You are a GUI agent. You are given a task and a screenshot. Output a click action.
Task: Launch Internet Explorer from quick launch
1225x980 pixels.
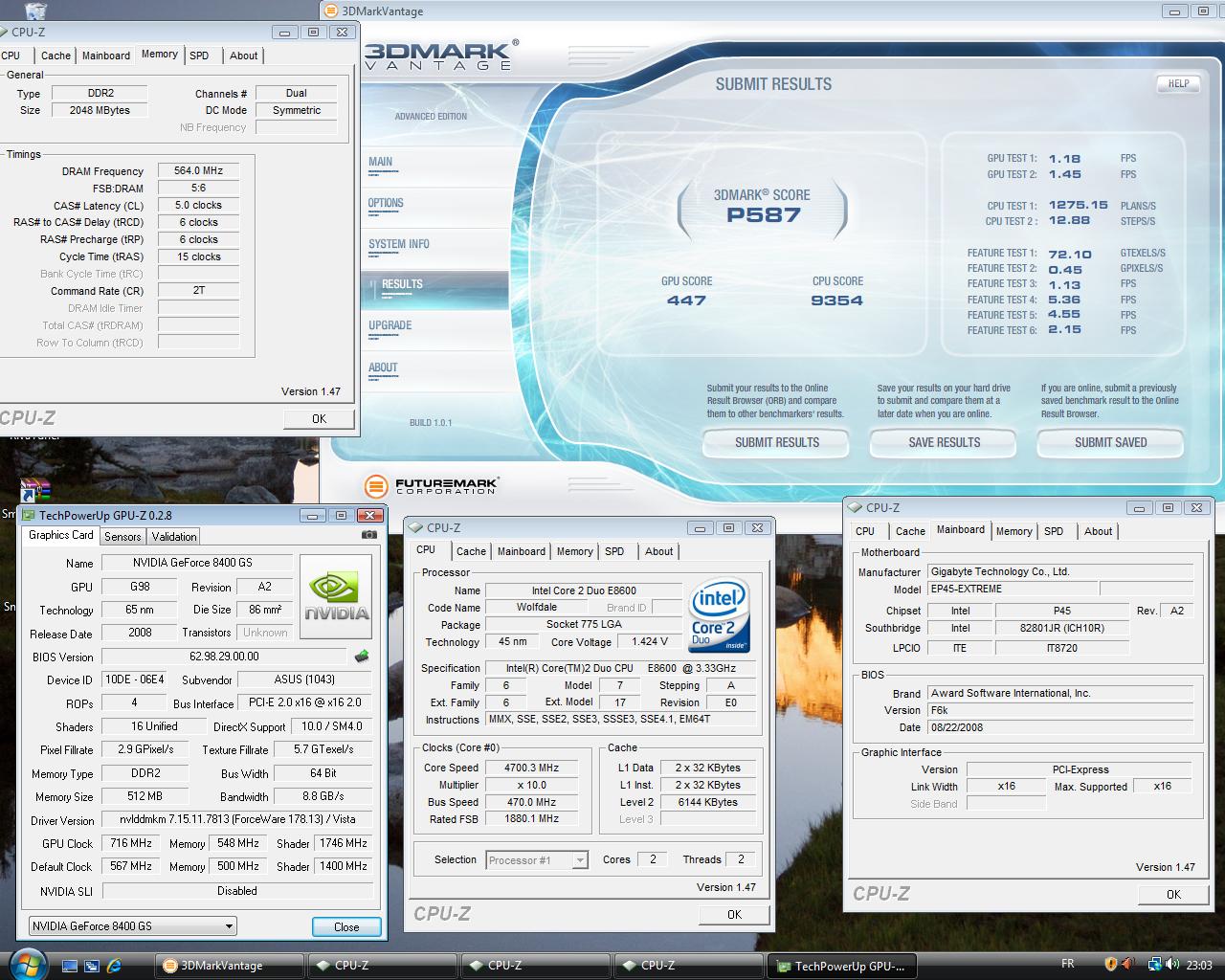point(116,966)
